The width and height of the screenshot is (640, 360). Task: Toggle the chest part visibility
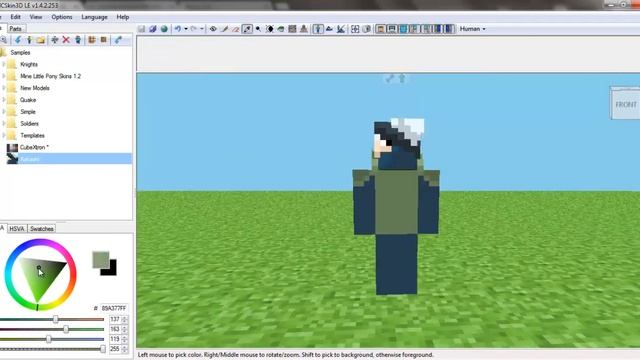[x=403, y=29]
